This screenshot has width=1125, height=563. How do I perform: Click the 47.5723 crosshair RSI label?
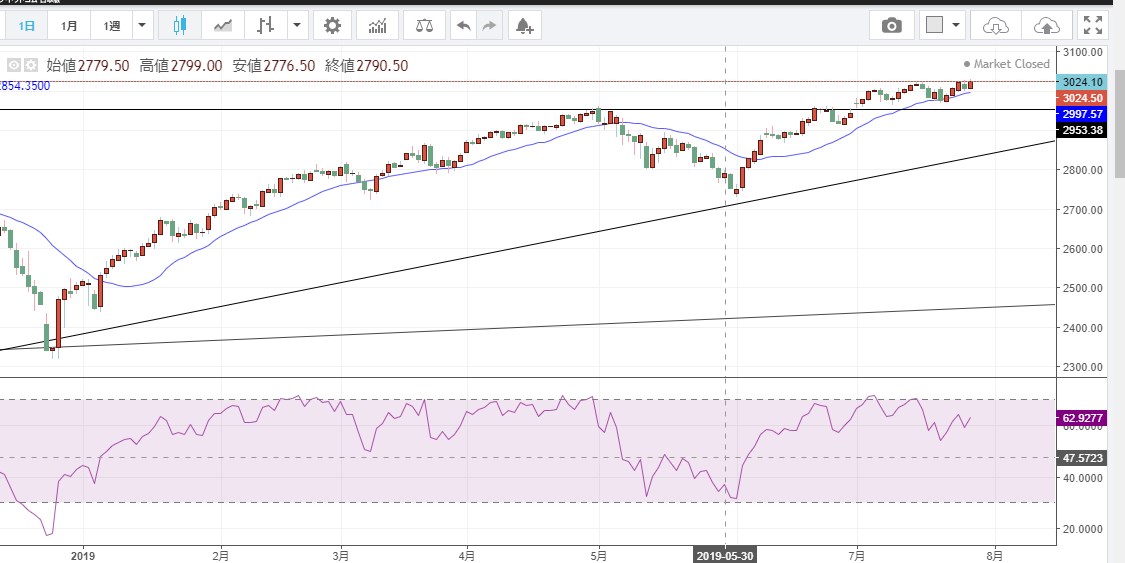point(1082,458)
